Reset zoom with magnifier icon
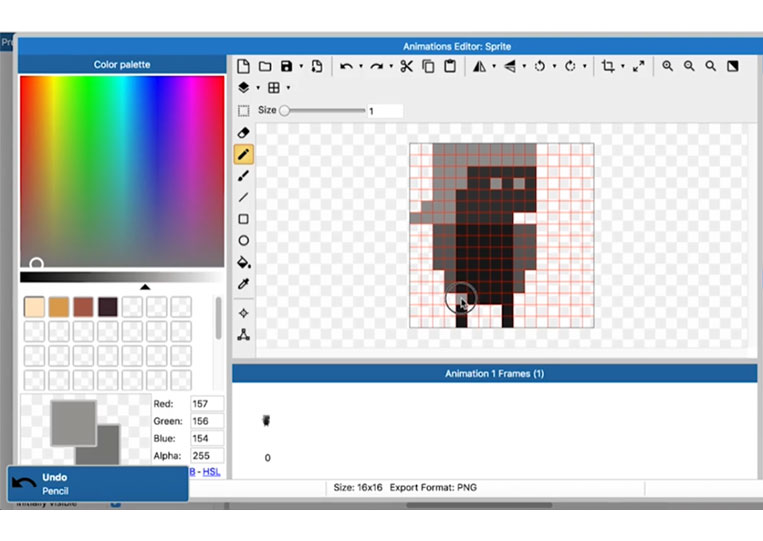Viewport: 763px width, 541px height. pos(711,66)
